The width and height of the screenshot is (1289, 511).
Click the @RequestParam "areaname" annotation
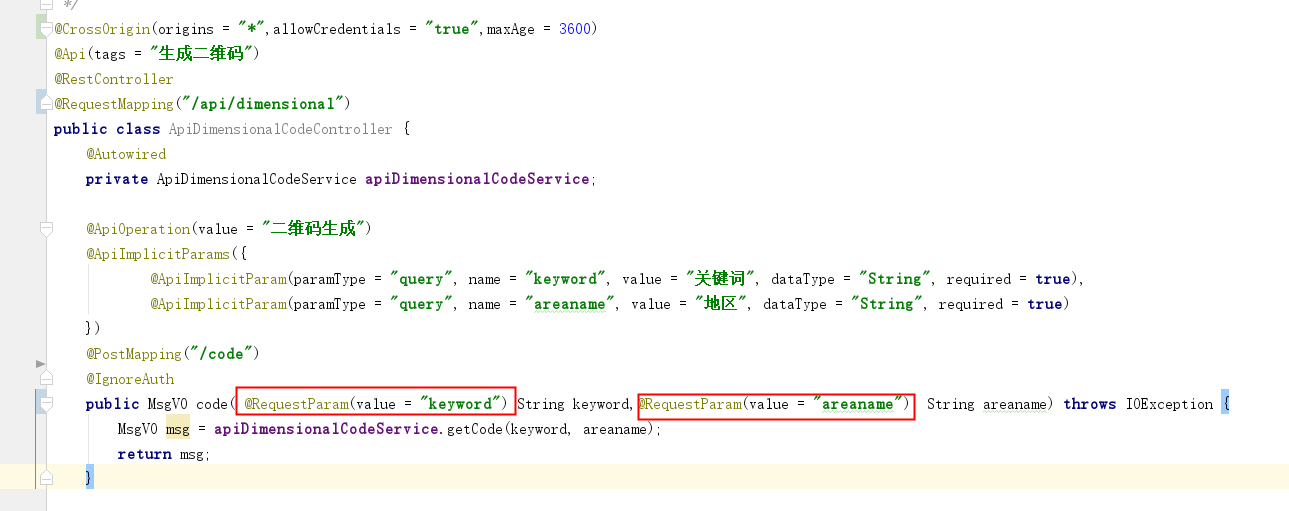[x=776, y=404]
